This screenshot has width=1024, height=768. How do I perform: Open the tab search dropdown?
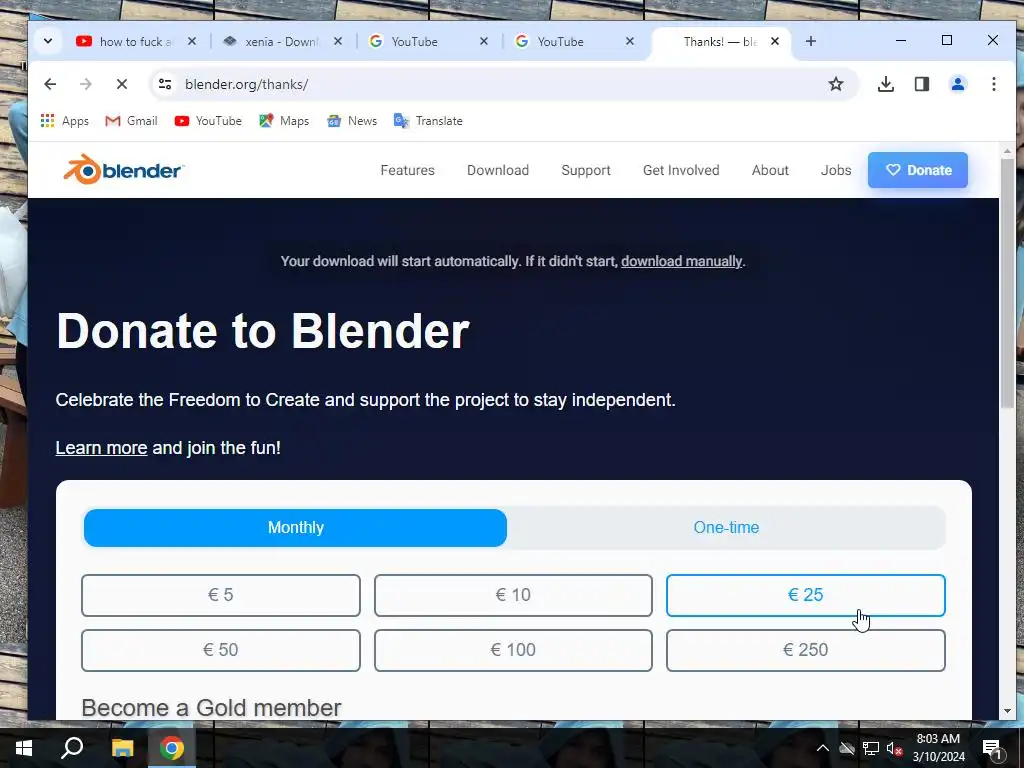tap(48, 41)
